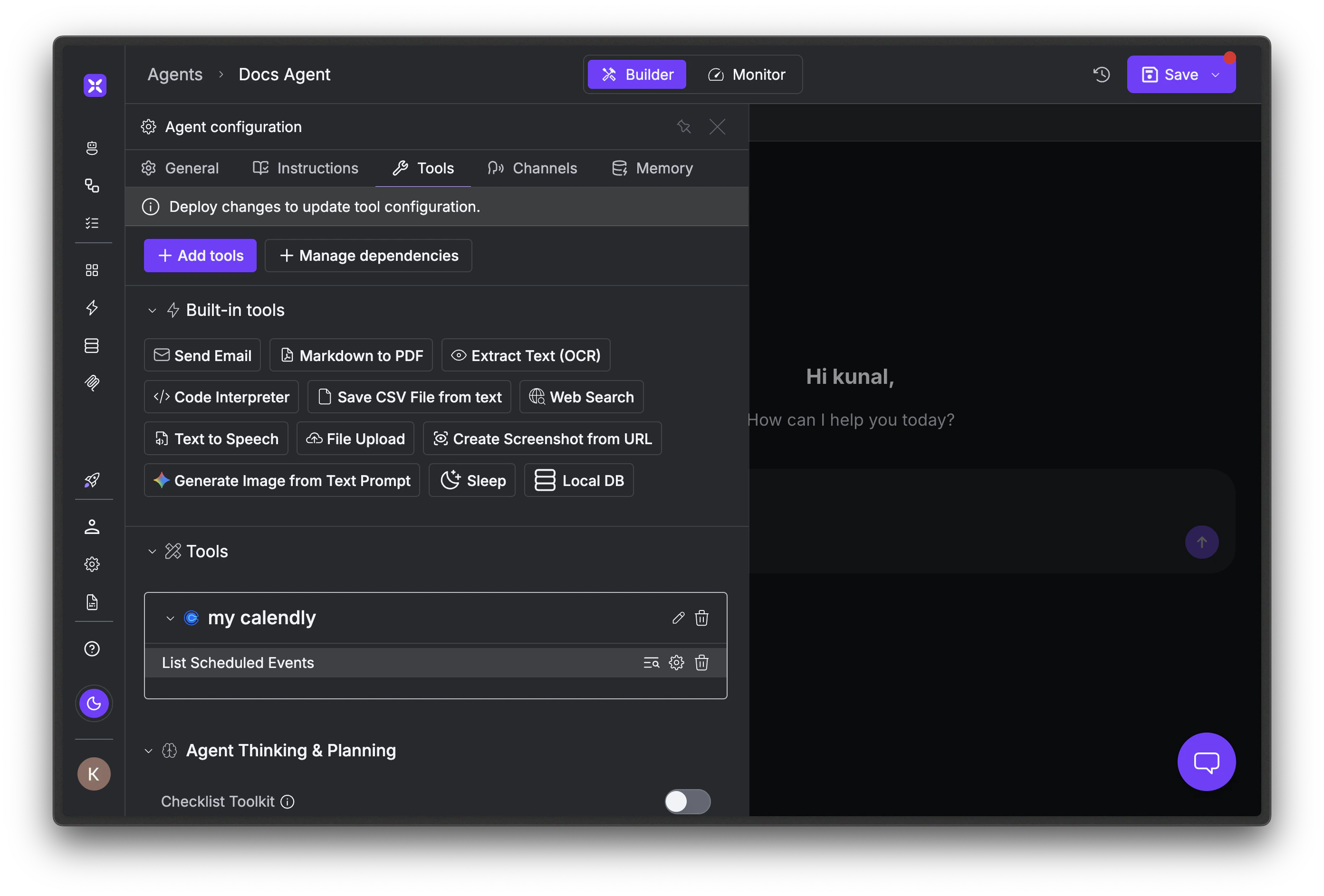Image resolution: width=1324 pixels, height=896 pixels.
Task: Open the General tab
Action: [x=180, y=168]
